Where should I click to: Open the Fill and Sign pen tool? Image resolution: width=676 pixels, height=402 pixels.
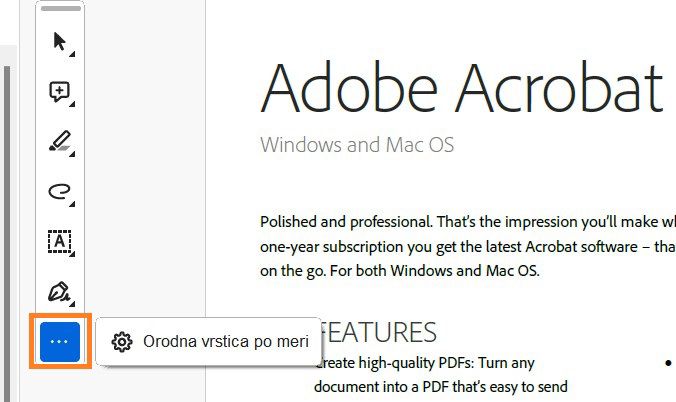(59, 291)
